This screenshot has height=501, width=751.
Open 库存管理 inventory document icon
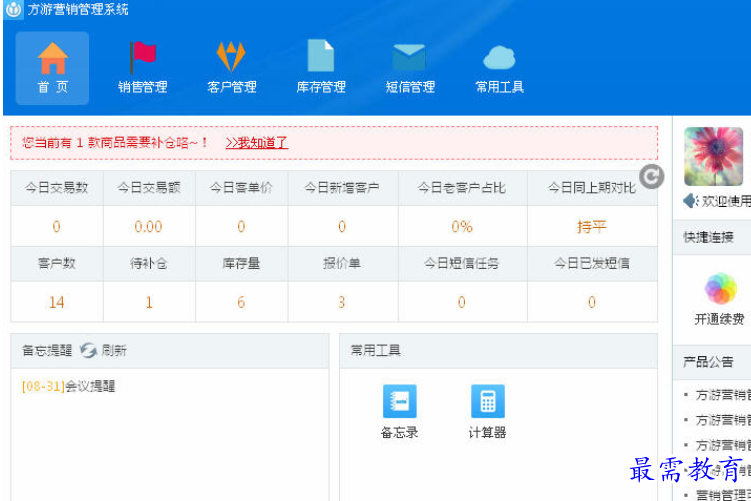point(320,66)
